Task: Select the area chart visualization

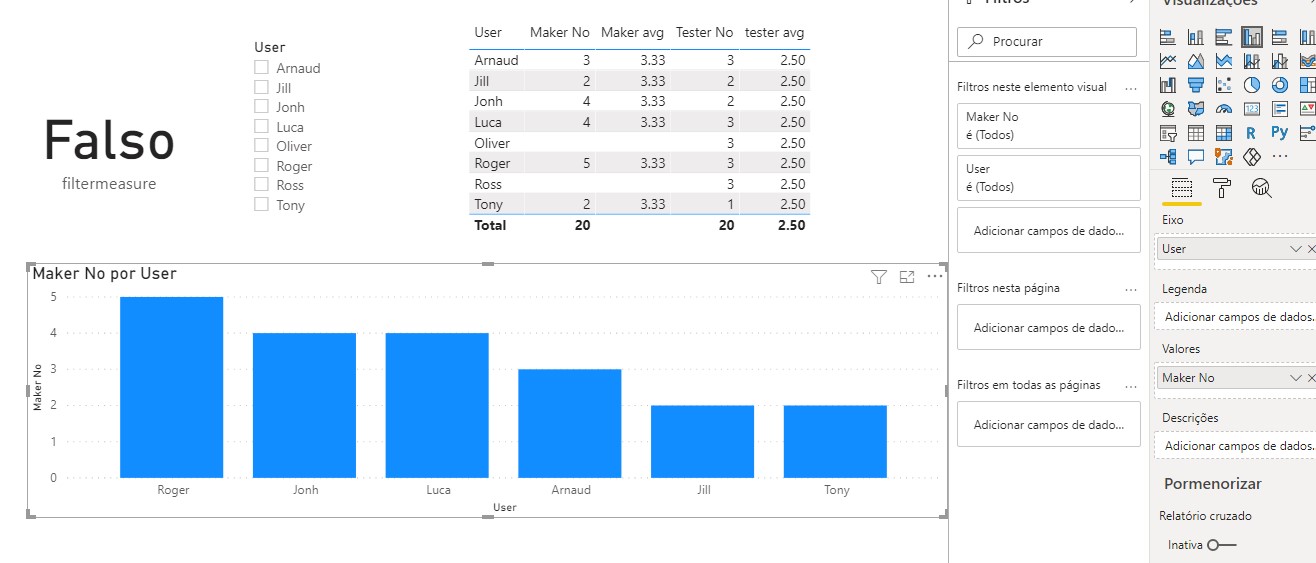Action: click(x=1195, y=61)
